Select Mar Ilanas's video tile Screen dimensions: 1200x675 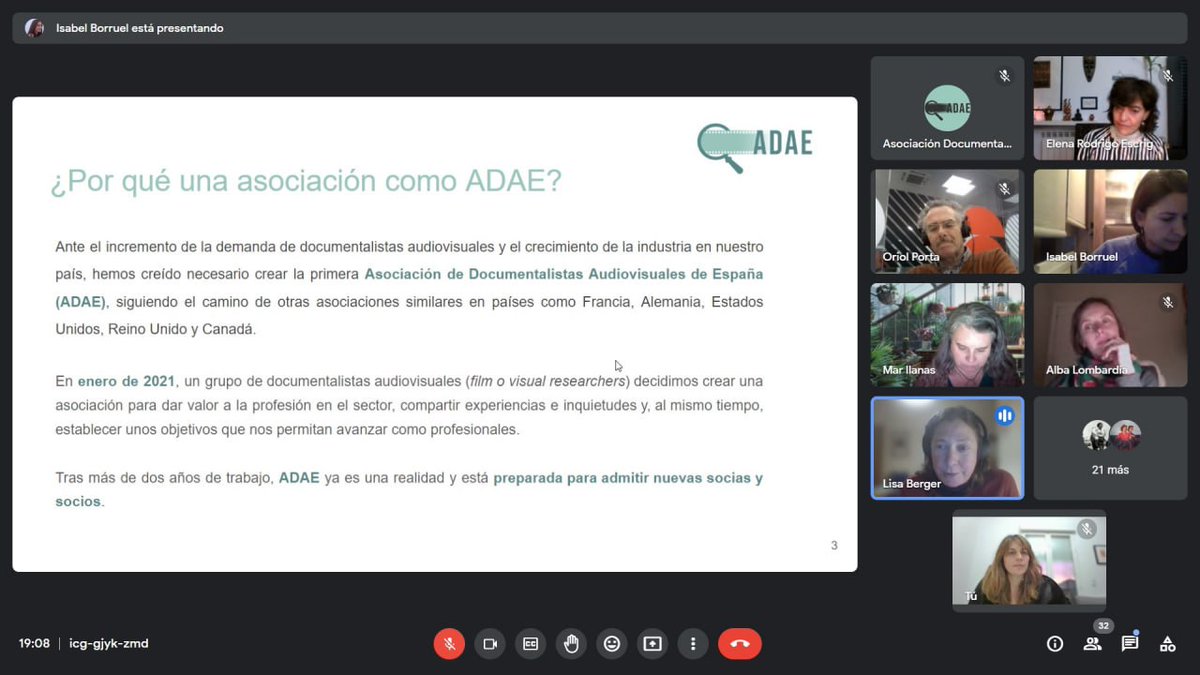click(948, 335)
